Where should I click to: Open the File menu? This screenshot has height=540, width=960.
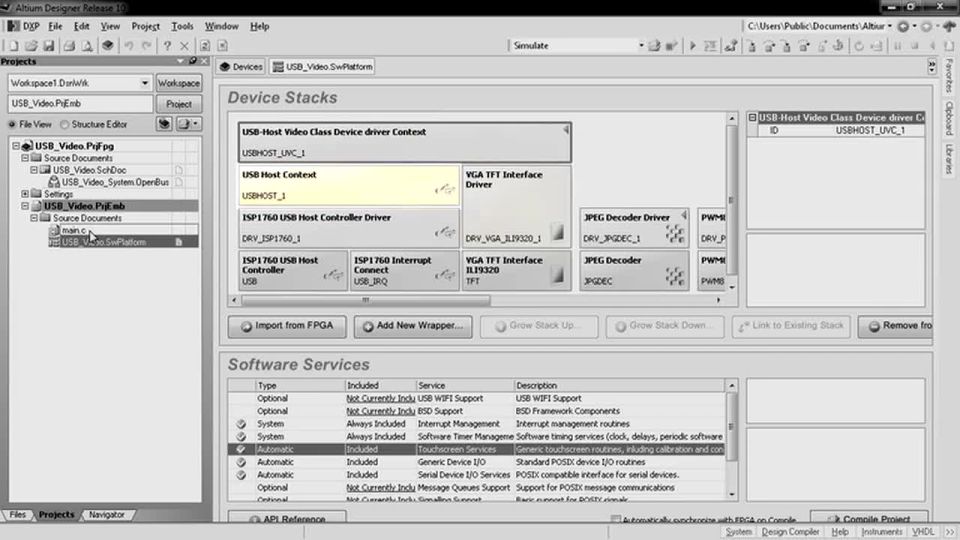(x=55, y=26)
